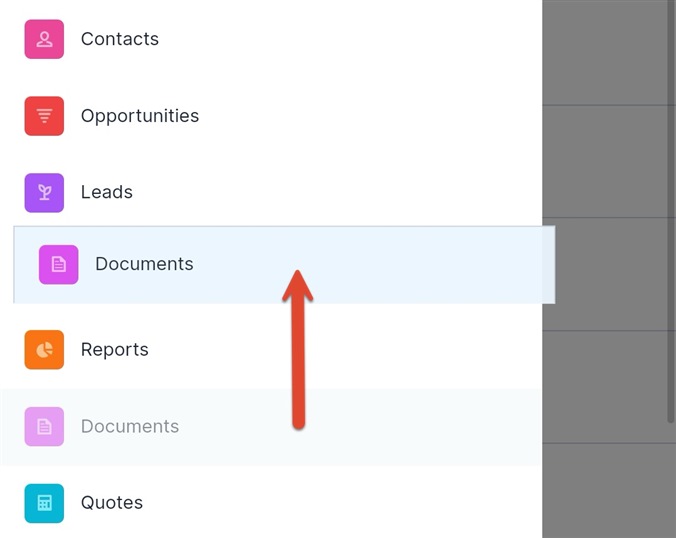Go to the Opportunities section
This screenshot has height=538, width=676.
click(x=140, y=116)
